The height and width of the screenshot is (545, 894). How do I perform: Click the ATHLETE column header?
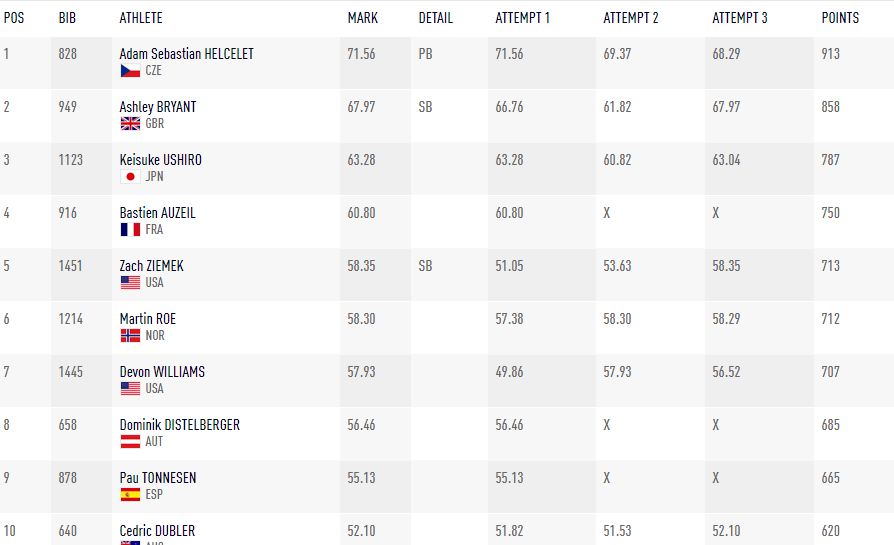click(x=141, y=18)
